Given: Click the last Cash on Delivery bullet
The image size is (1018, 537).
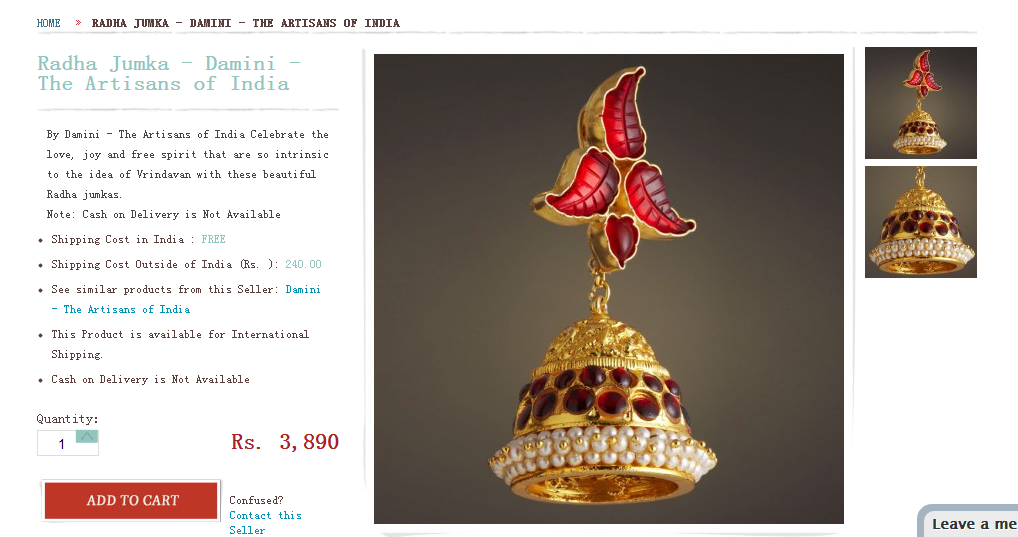Looking at the screenshot, I should pyautogui.click(x=150, y=379).
